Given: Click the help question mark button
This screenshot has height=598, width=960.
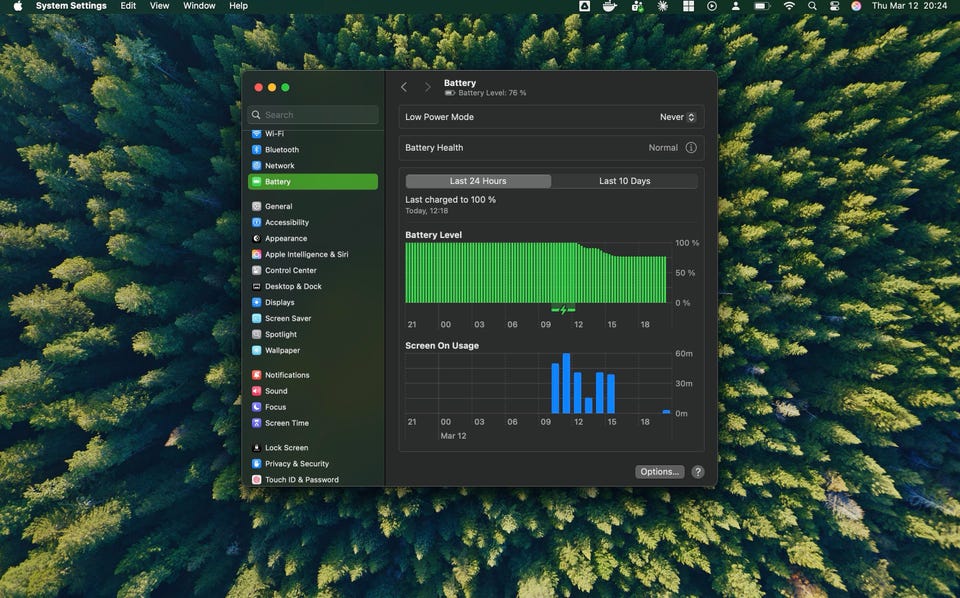Looking at the screenshot, I should (x=698, y=472).
